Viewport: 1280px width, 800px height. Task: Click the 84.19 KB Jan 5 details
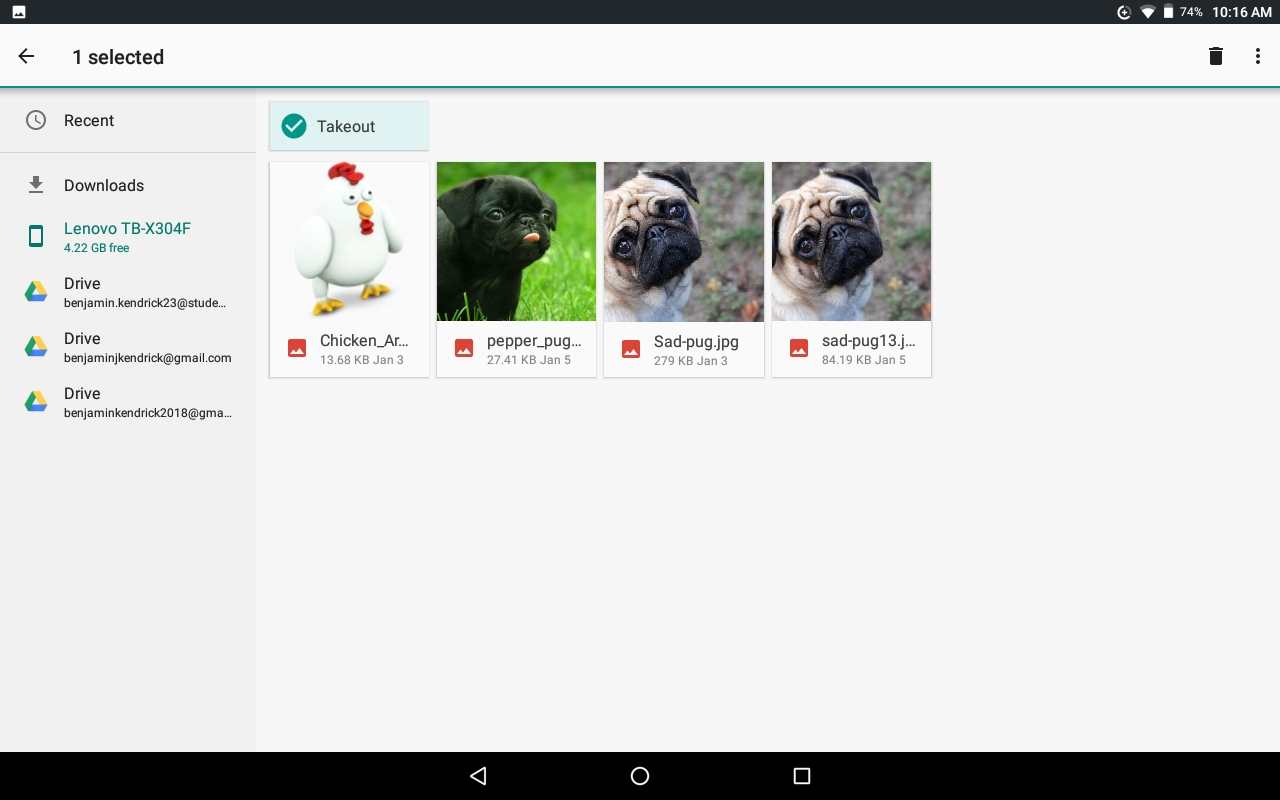864,360
